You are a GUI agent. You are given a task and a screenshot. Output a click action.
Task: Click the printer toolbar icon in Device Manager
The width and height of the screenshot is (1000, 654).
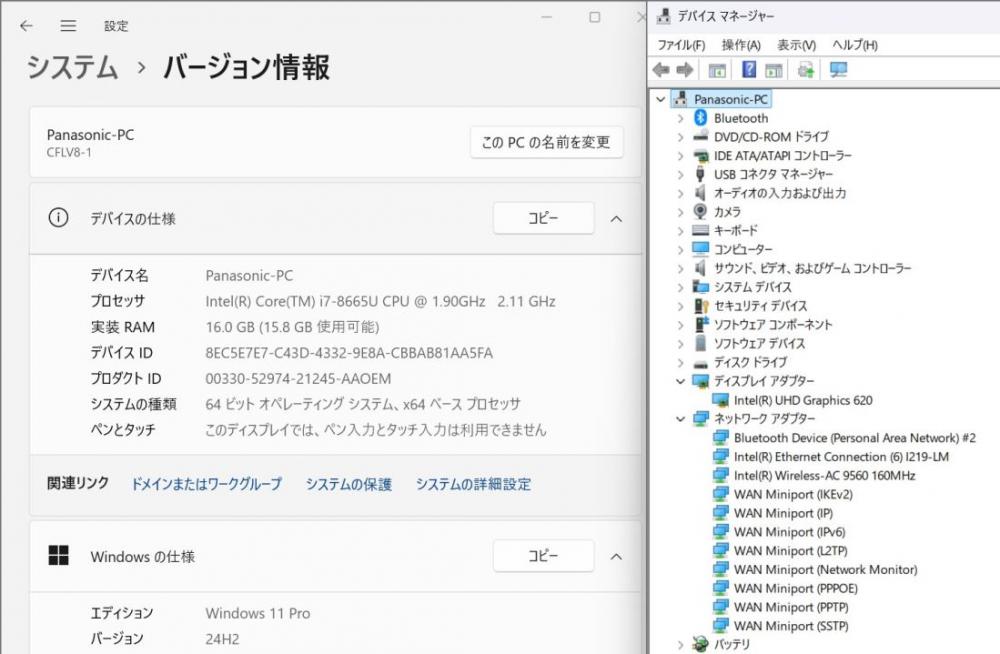[805, 70]
